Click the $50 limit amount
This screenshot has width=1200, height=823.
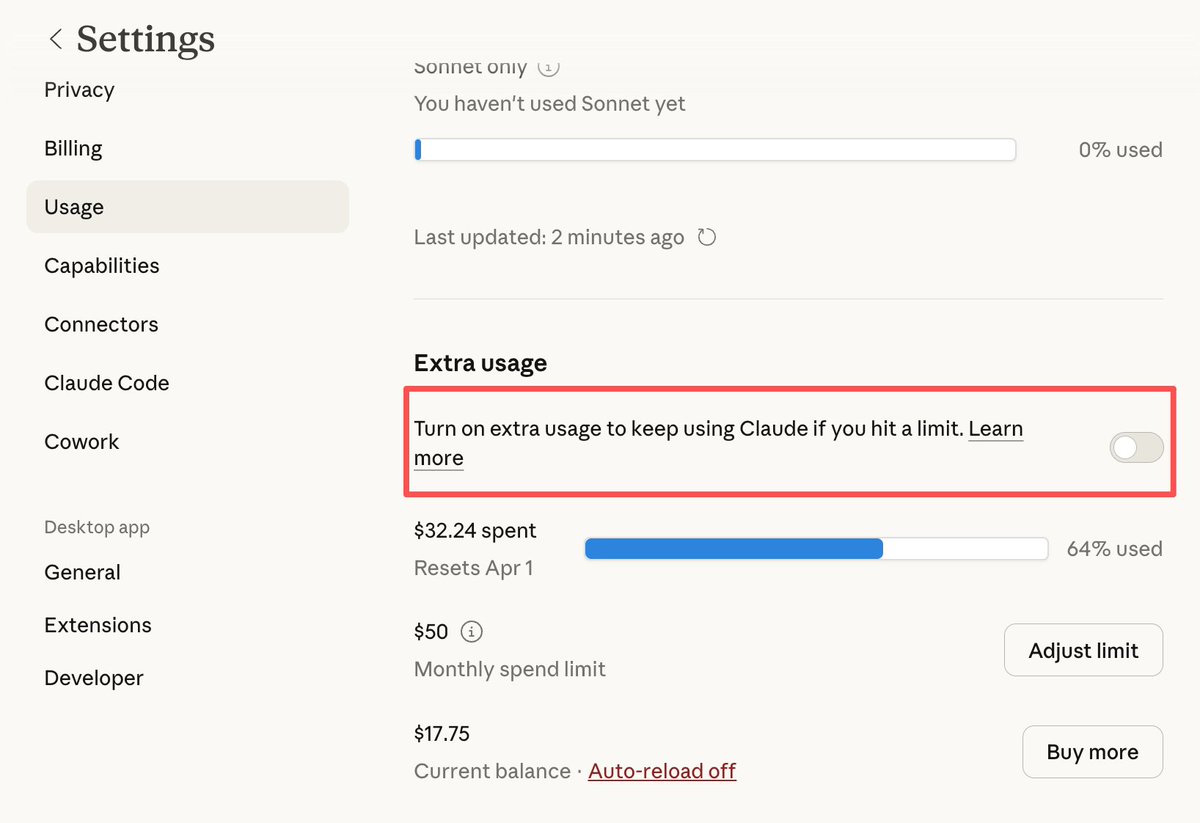[x=431, y=632]
